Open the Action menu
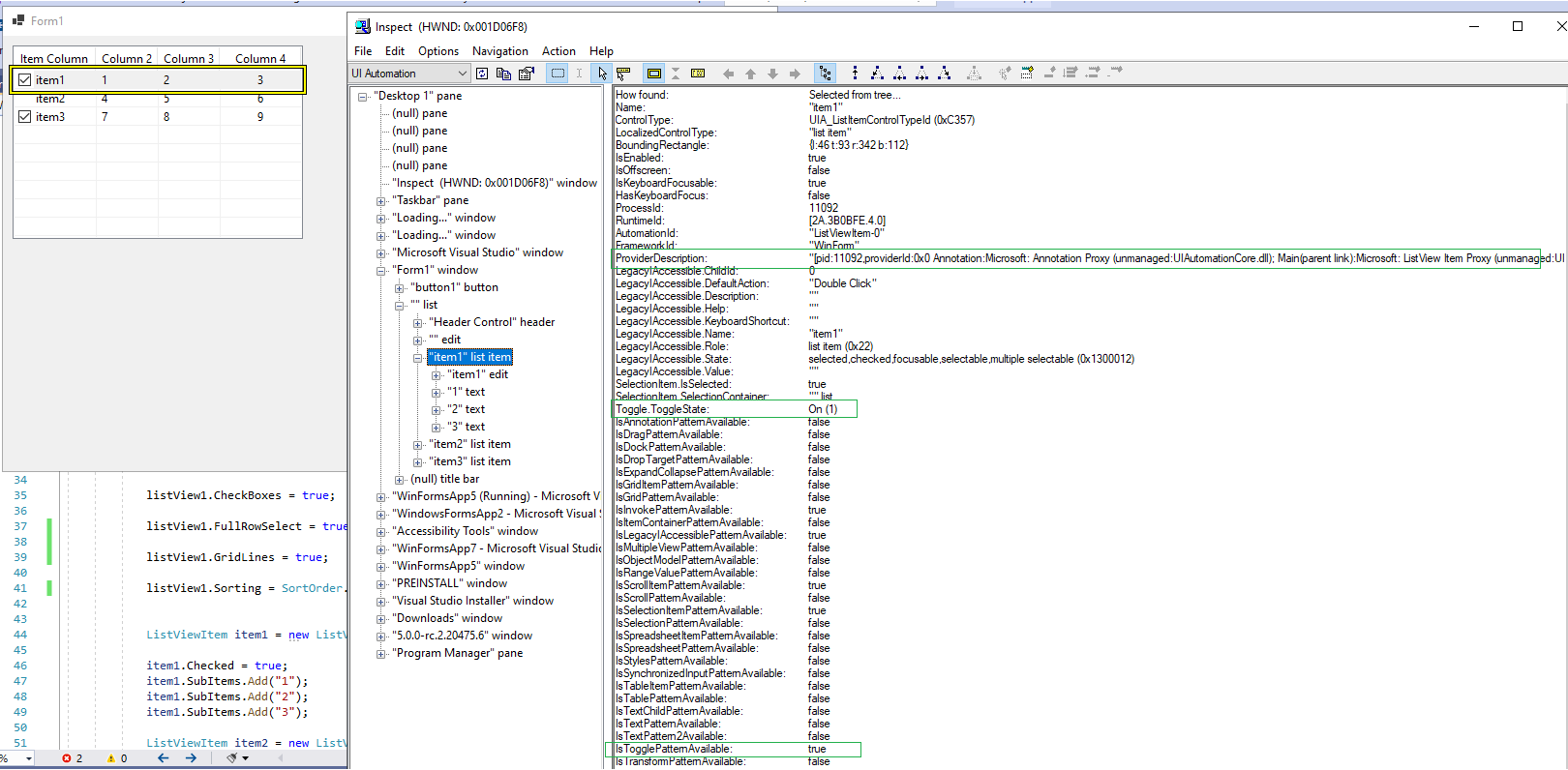1568x770 pixels. 558,51
